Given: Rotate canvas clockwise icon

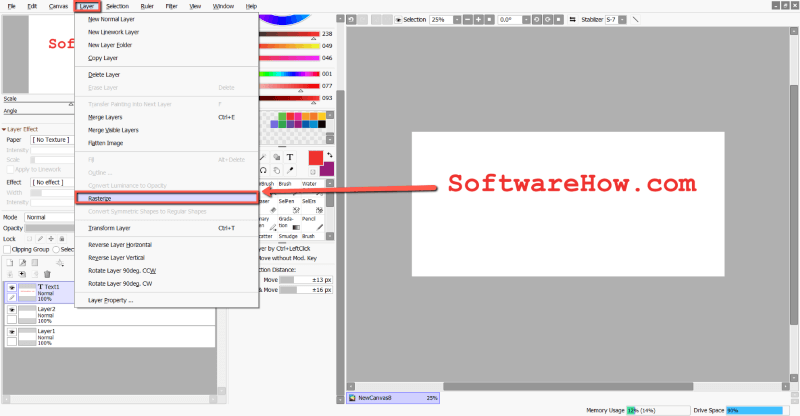Looking at the screenshot, I should pos(548,19).
